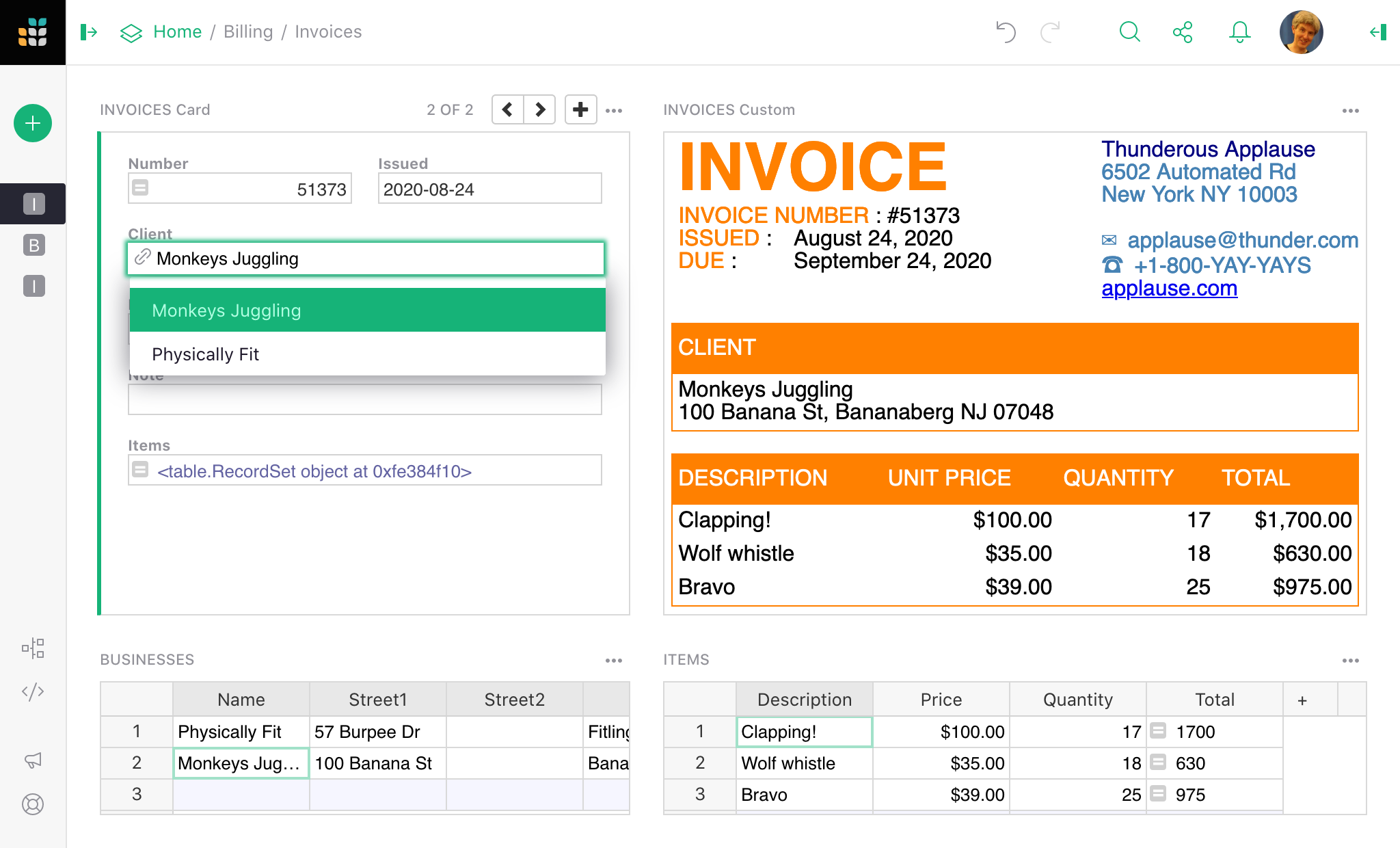This screenshot has width=1400, height=848.
Task: Open the code view
Action: tap(33, 691)
